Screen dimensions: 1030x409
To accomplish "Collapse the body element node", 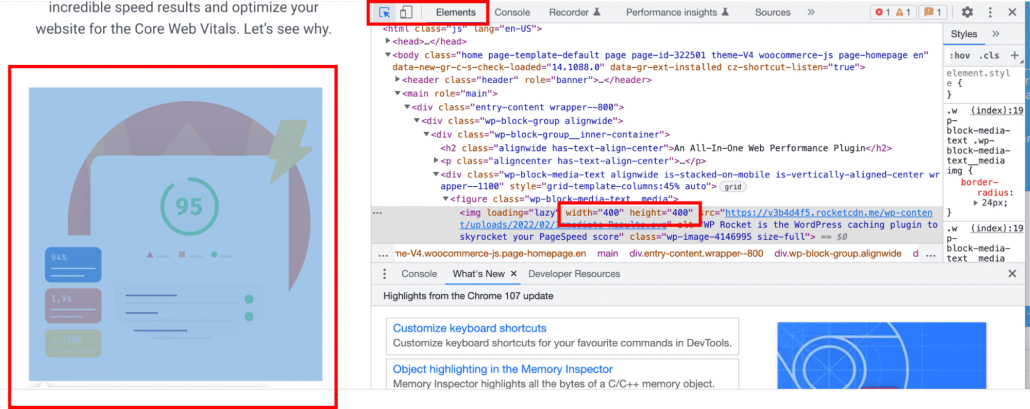I will coord(388,54).
